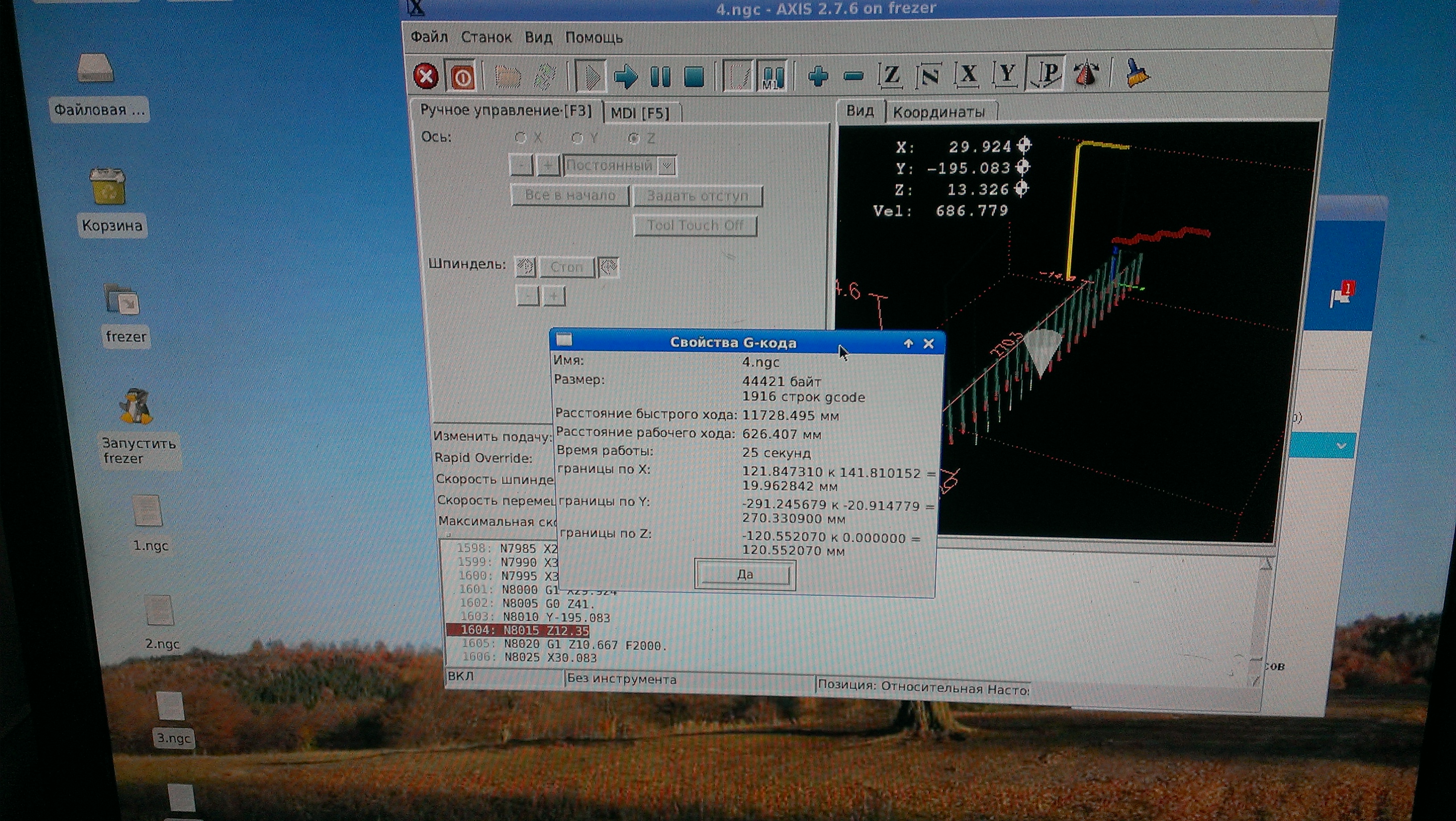This screenshot has height=821, width=1456.
Task: Switch to the MDI [F5] tab
Action: tap(640, 113)
